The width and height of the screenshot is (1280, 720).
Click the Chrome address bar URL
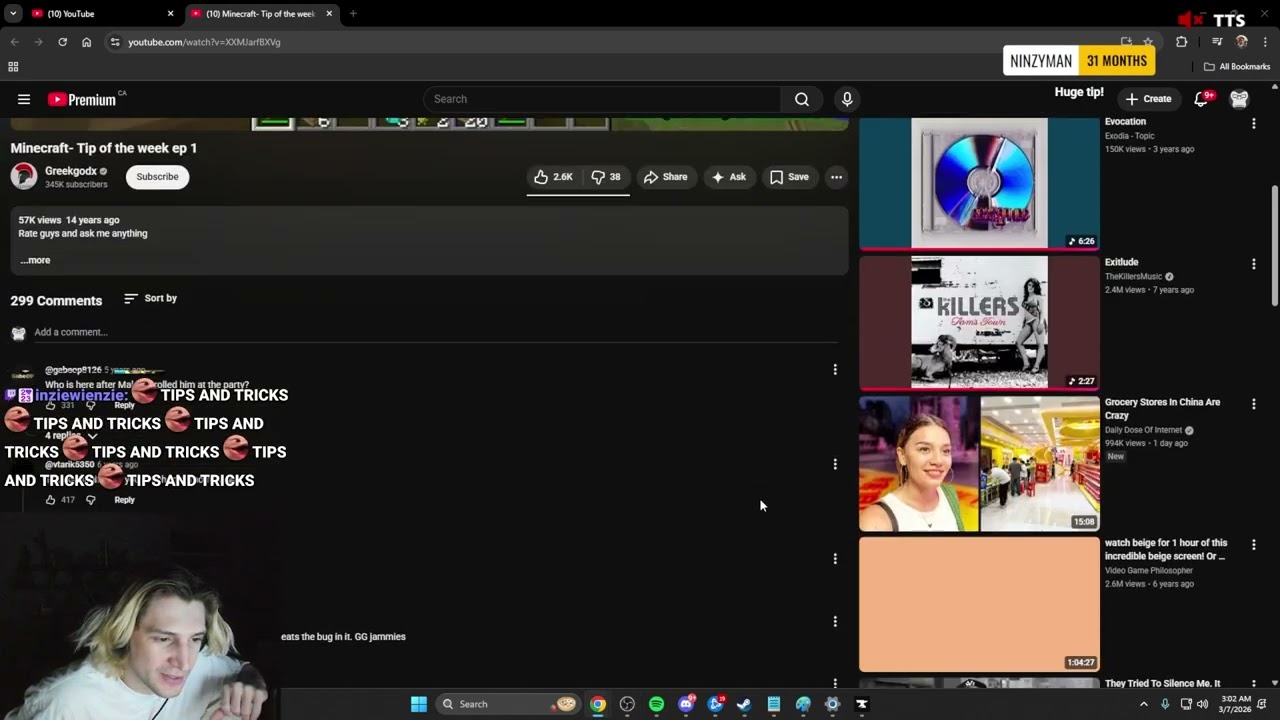pos(204,42)
